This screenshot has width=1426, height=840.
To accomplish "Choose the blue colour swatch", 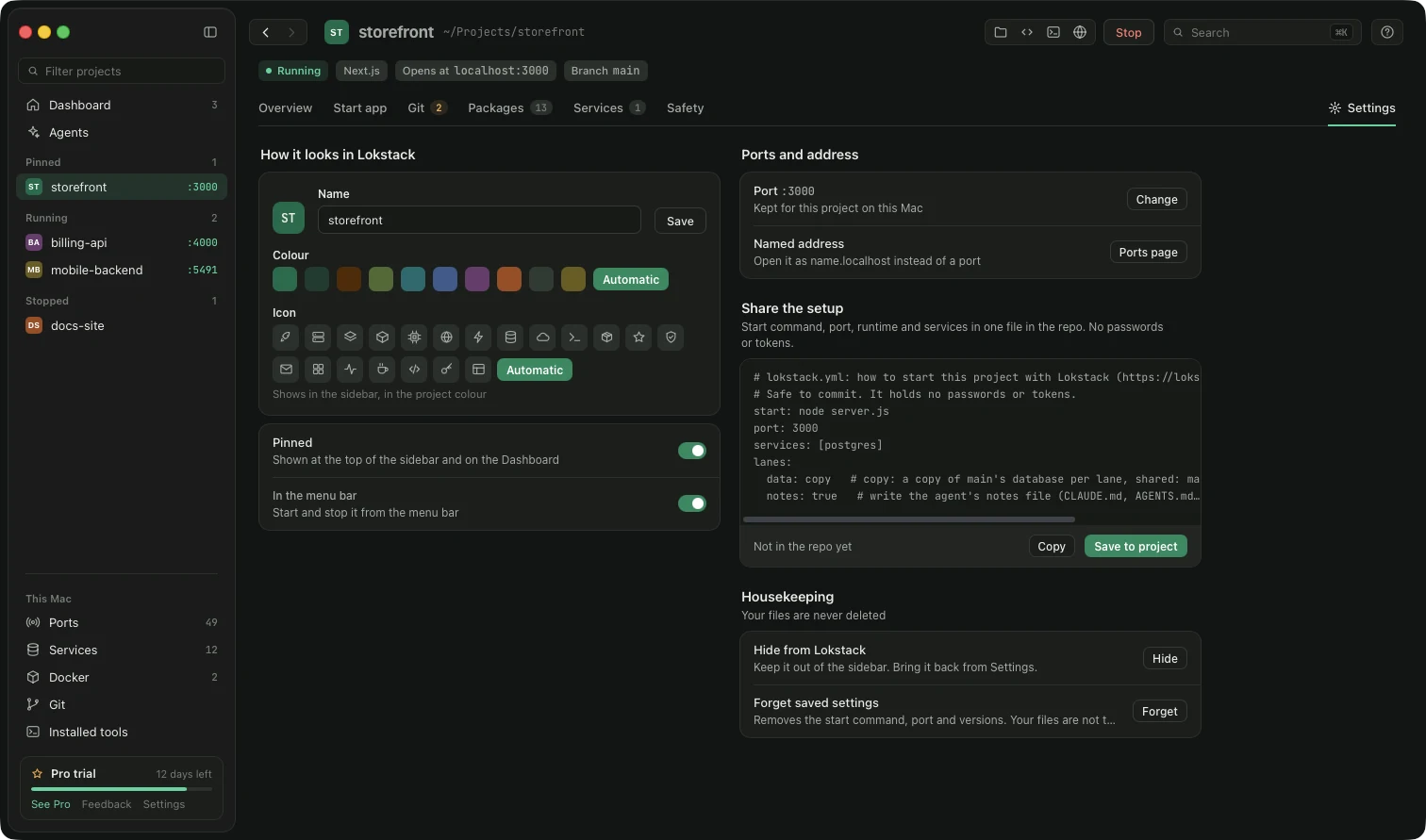I will pos(445,279).
